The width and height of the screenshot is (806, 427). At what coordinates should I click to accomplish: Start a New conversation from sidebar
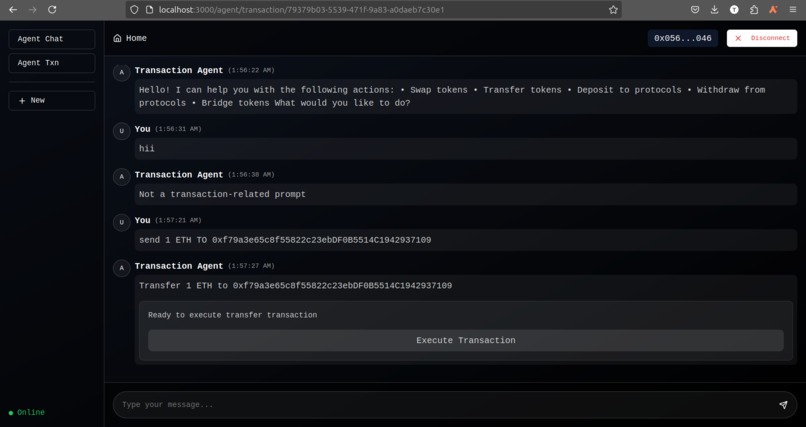pyautogui.click(x=52, y=100)
